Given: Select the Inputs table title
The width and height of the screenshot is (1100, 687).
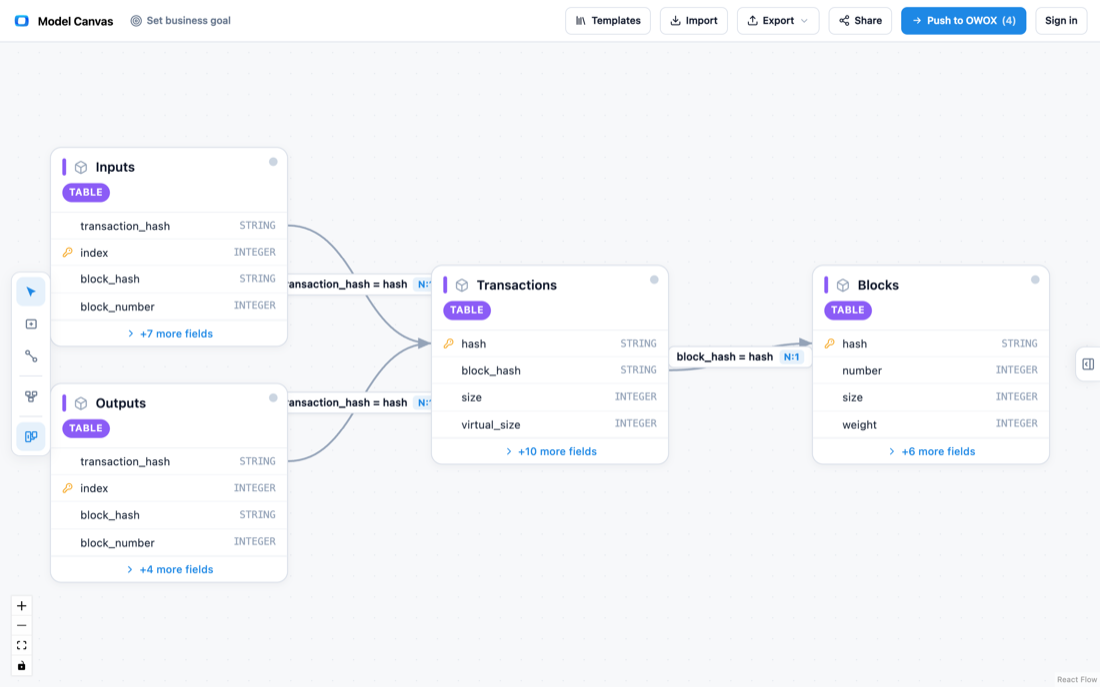Looking at the screenshot, I should pos(115,167).
